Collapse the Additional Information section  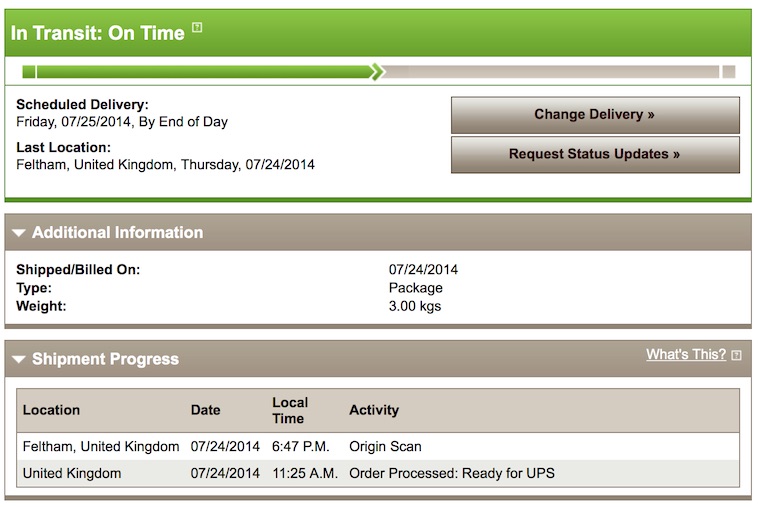coord(19,233)
